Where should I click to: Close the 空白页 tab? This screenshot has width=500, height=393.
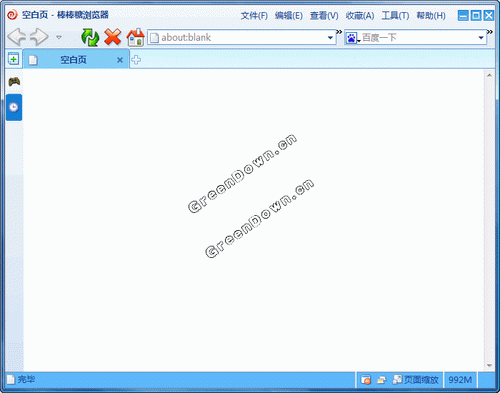[x=120, y=60]
